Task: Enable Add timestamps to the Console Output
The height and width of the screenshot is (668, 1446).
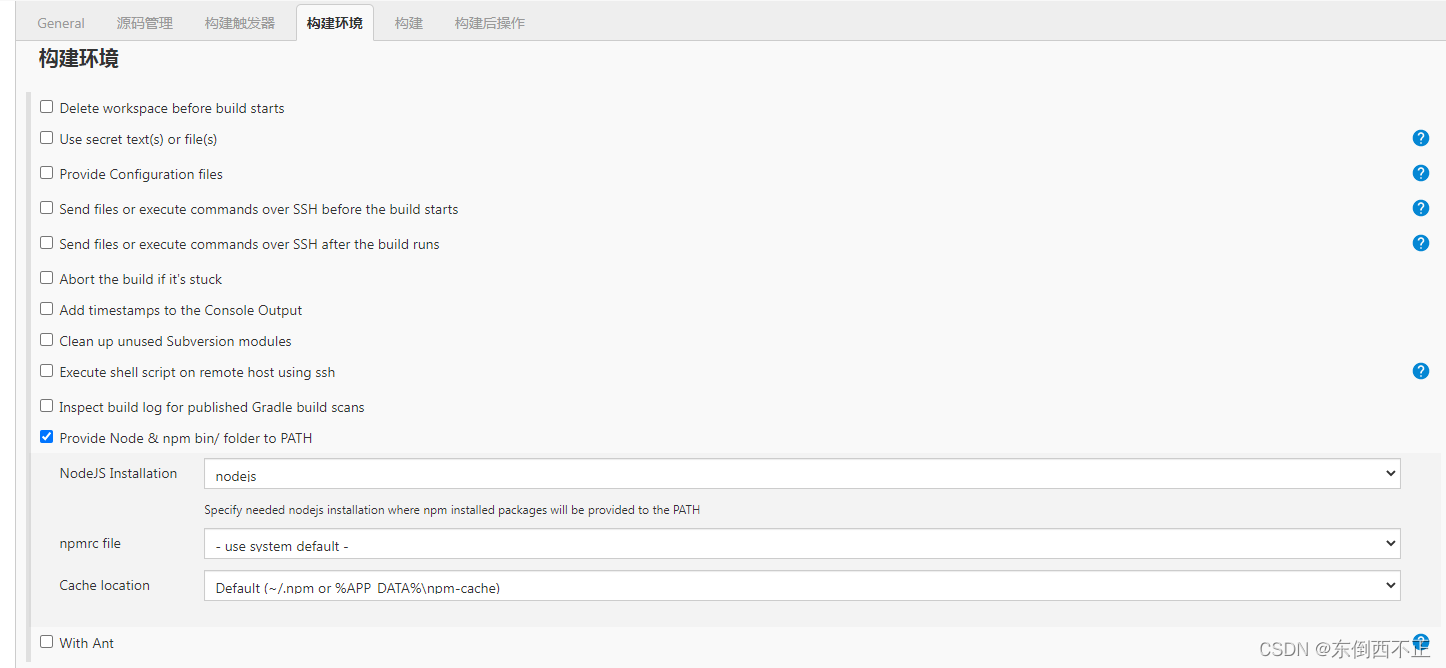Action: (46, 308)
